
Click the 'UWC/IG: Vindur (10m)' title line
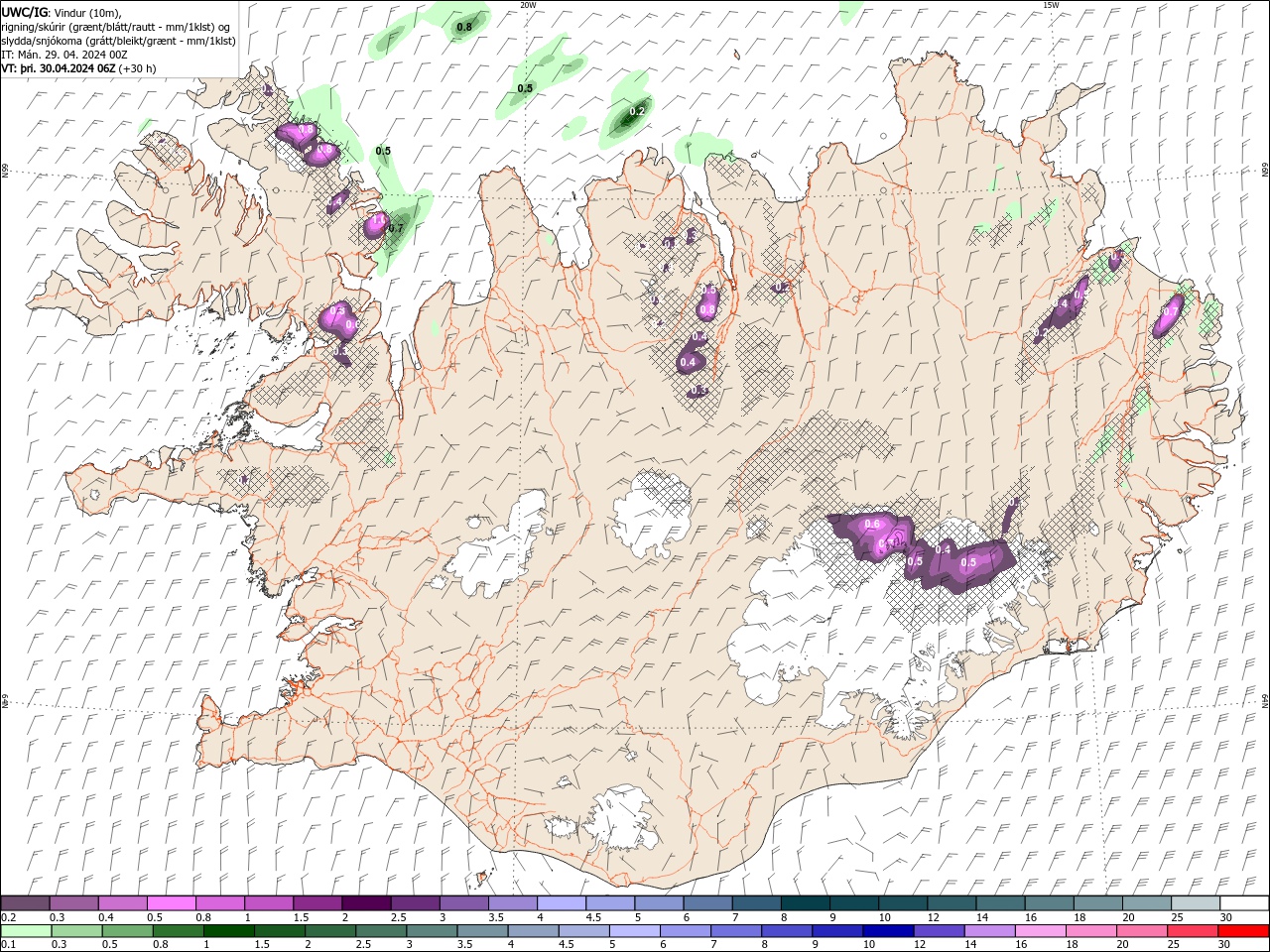pyautogui.click(x=62, y=12)
